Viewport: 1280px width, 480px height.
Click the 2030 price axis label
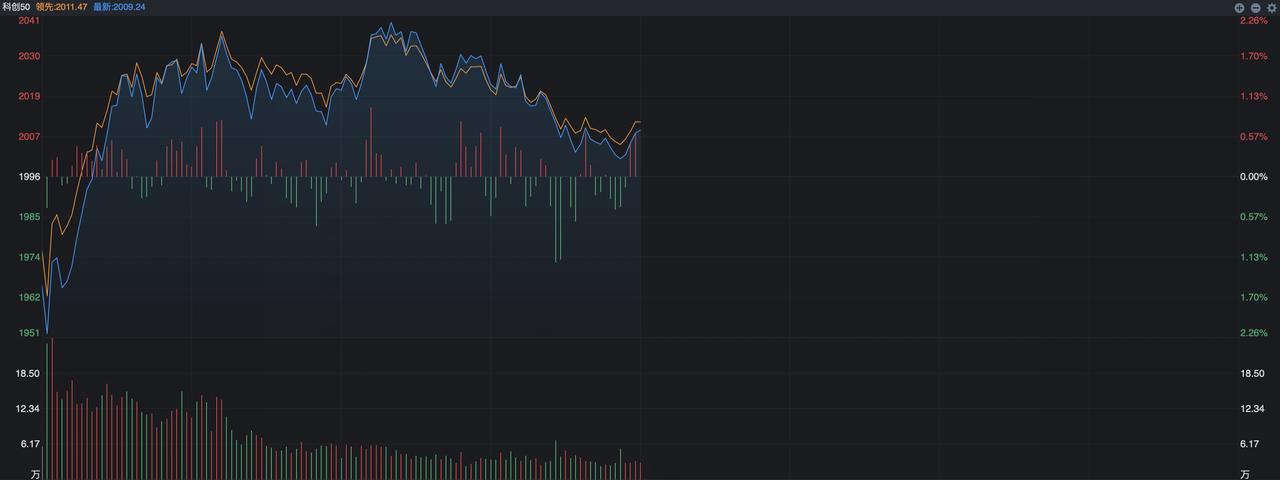[x=30, y=56]
